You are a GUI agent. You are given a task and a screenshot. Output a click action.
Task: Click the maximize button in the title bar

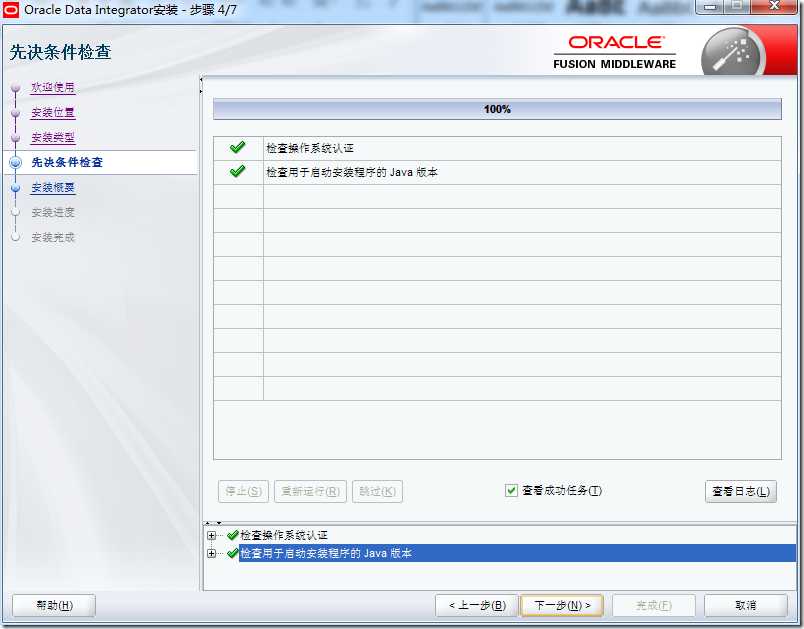tap(737, 6)
